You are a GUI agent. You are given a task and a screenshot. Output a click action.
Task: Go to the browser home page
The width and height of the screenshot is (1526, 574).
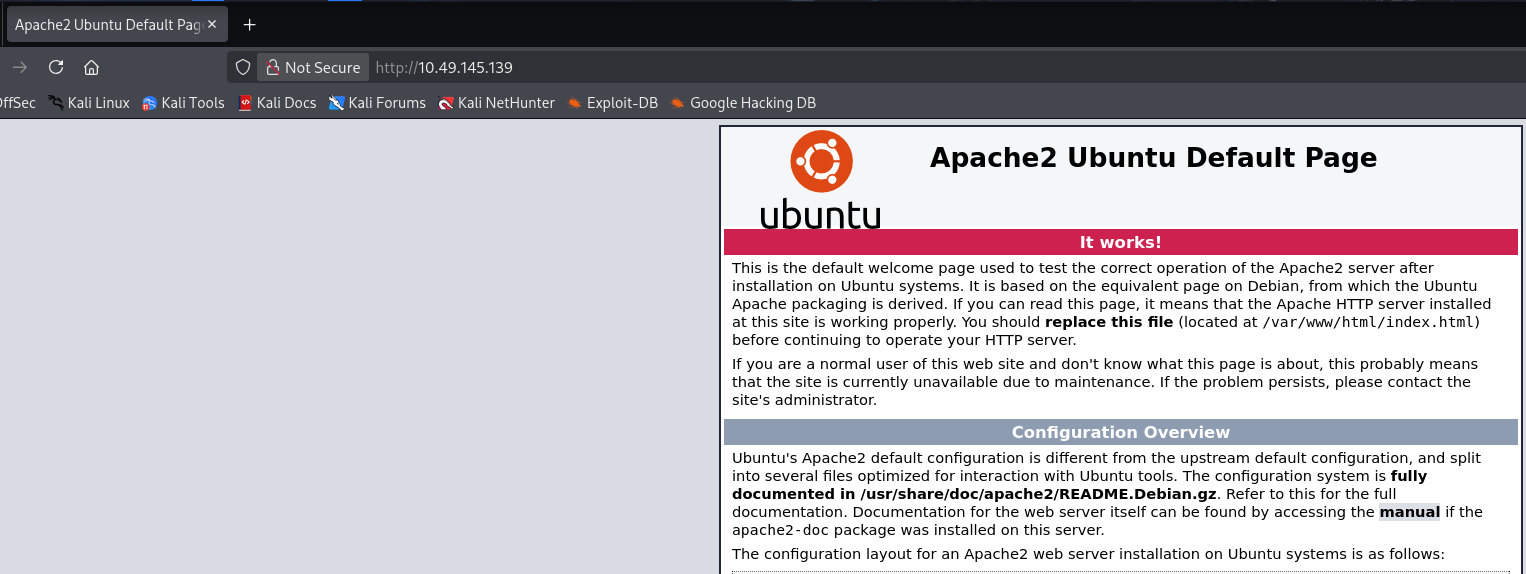point(91,67)
